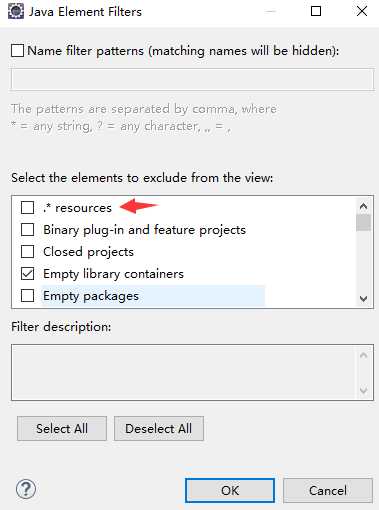Tick the Closed projects checkbox

click(x=27, y=252)
